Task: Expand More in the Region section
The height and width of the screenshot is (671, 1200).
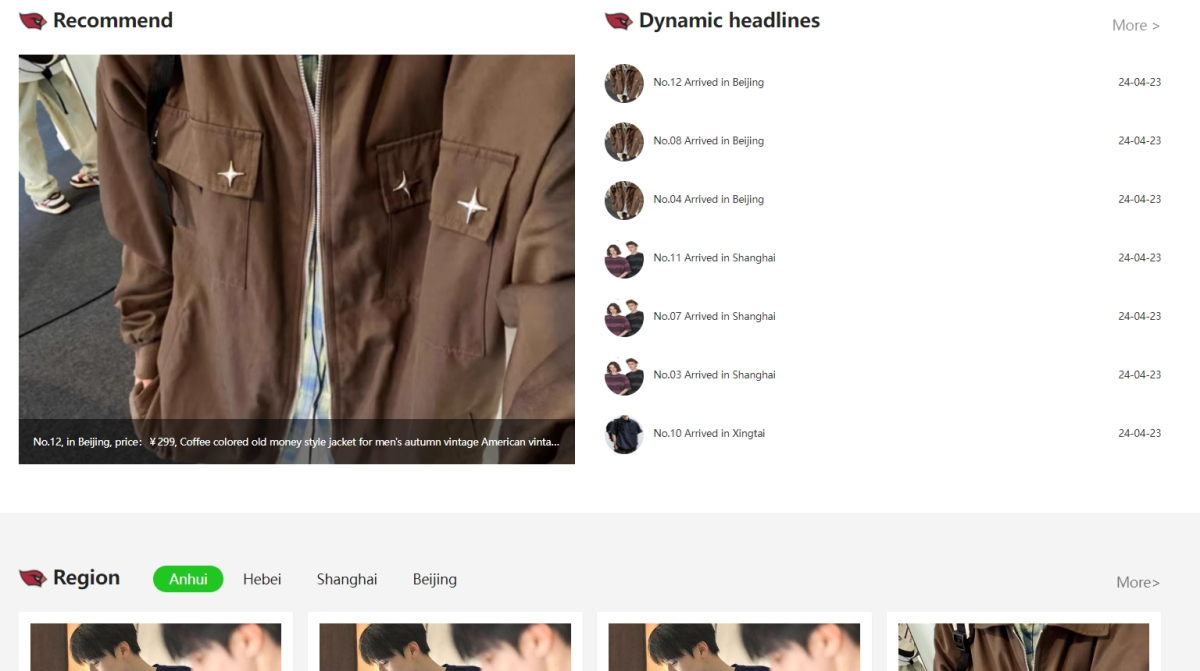Action: [1138, 582]
